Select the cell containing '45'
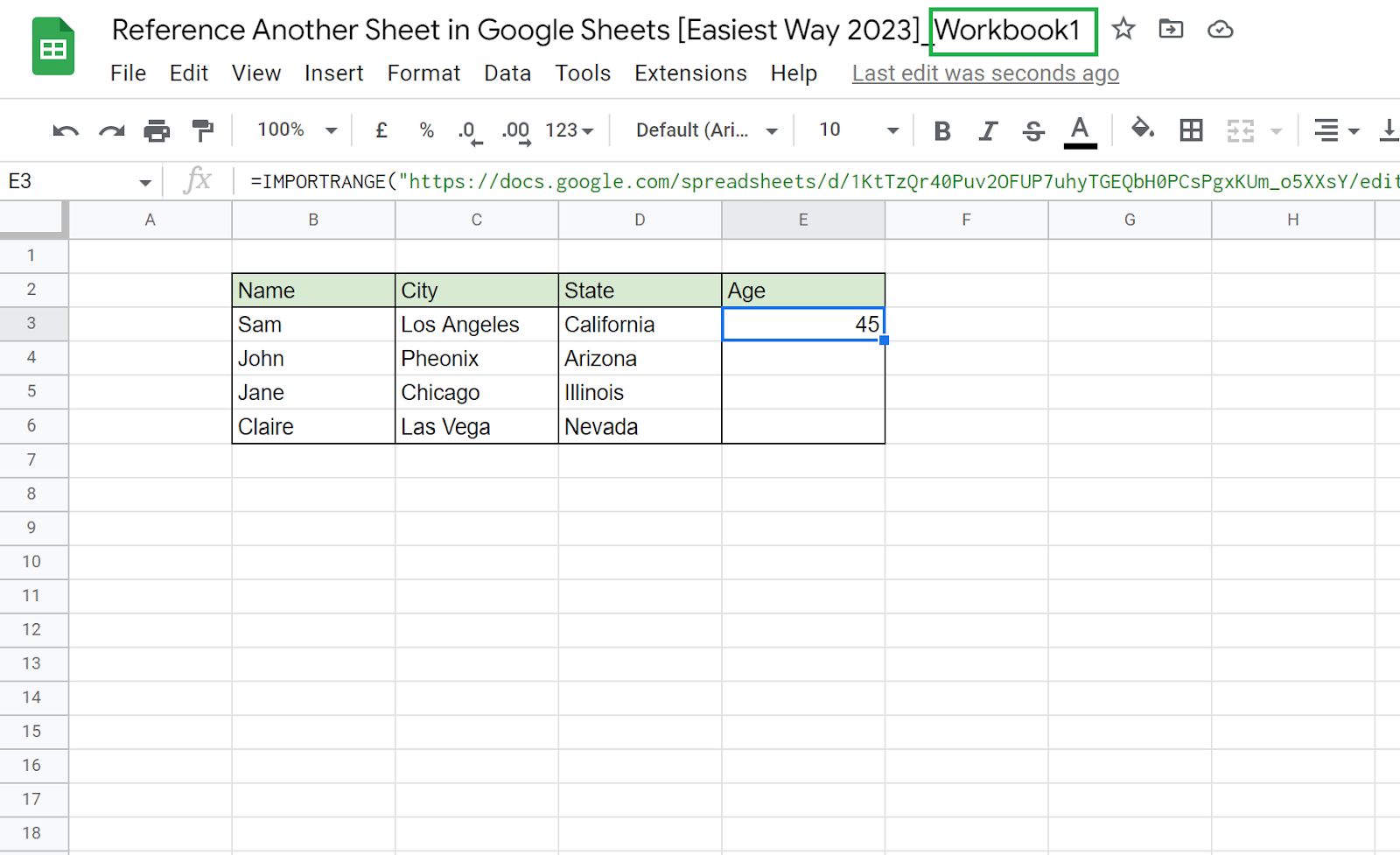Screen dimensions: 1400x855 [803, 325]
